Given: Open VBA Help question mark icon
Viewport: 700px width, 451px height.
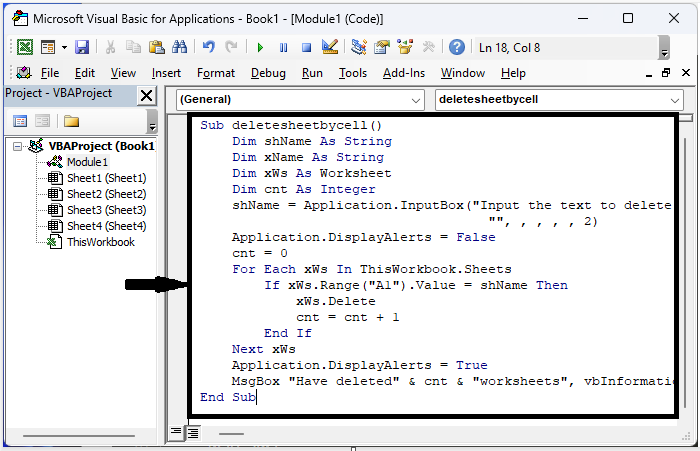Looking at the screenshot, I should pos(457,47).
